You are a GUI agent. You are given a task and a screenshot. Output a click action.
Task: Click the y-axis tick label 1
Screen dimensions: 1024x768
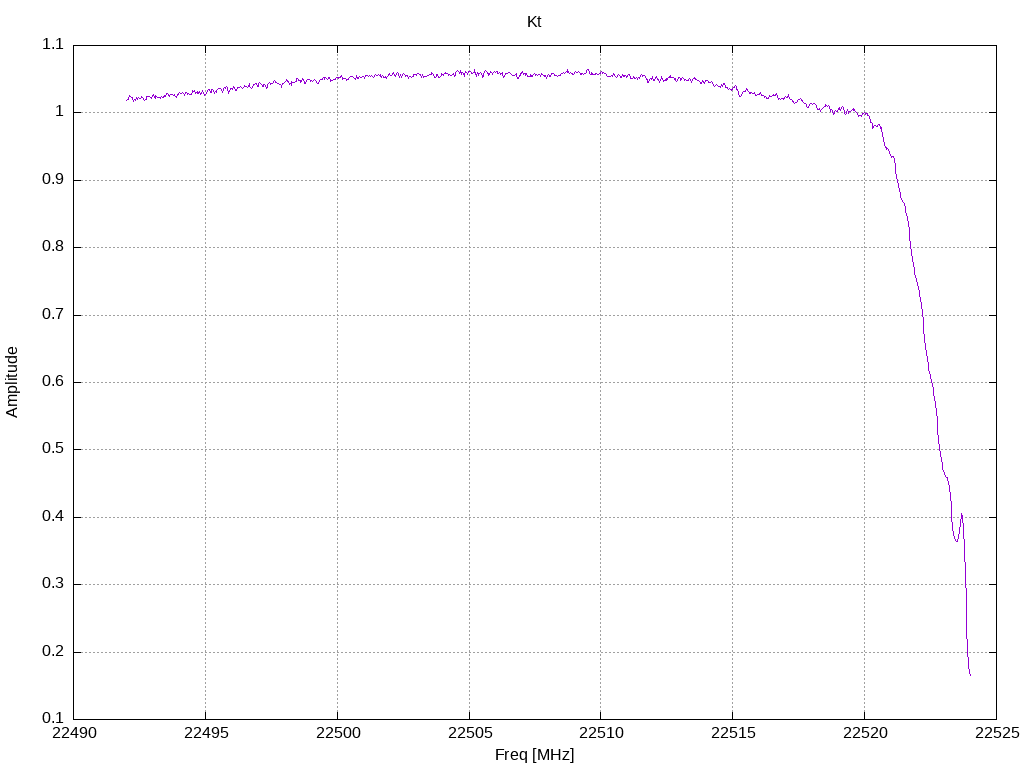click(x=59, y=112)
